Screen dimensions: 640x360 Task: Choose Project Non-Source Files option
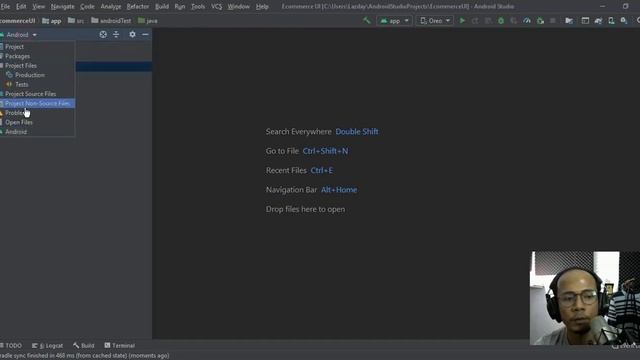(x=37, y=103)
